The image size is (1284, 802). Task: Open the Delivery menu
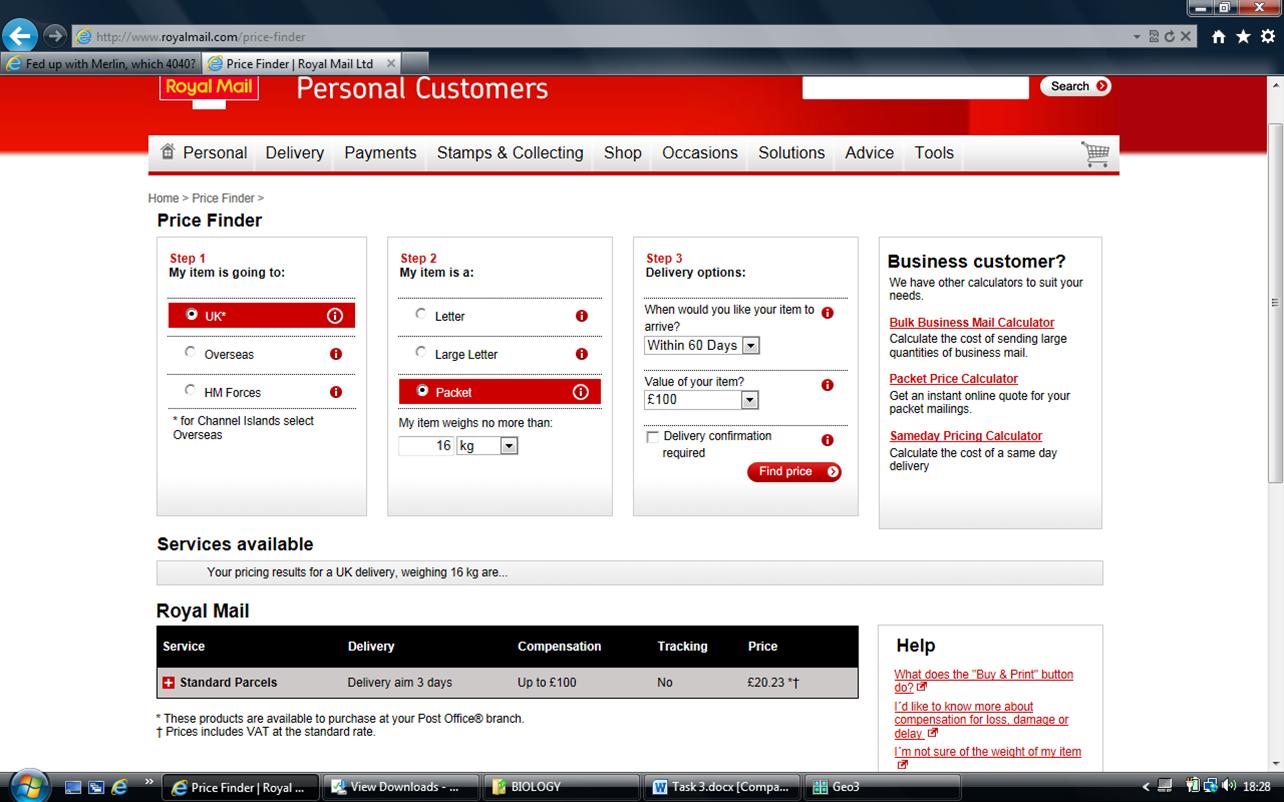[x=295, y=153]
